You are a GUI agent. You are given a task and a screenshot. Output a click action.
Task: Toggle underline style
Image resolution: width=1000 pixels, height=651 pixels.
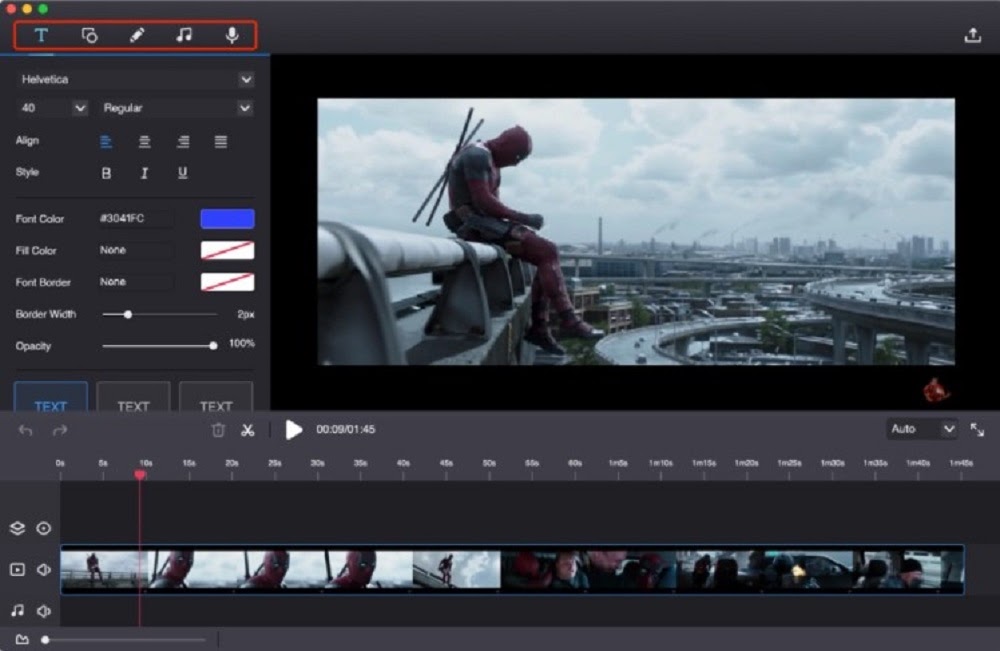tap(182, 173)
